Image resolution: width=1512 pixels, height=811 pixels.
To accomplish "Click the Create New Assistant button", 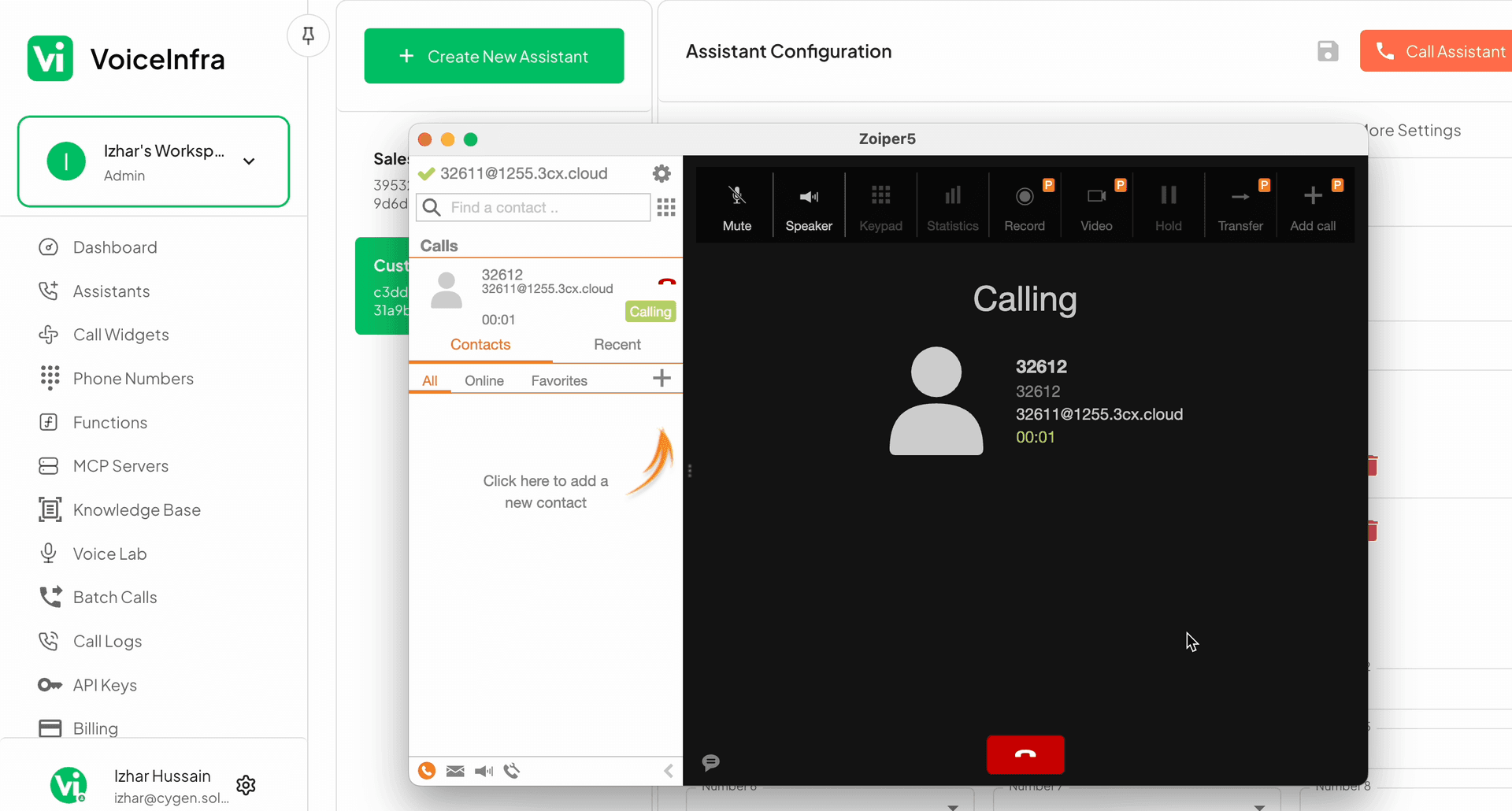I will click(494, 56).
